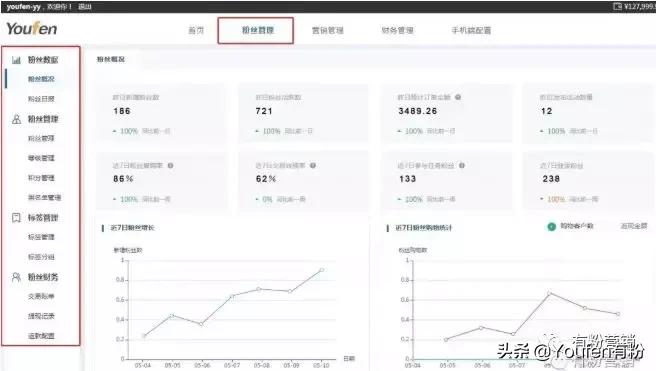Open the highlighted 粉丝概况 sidebar item

point(41,79)
